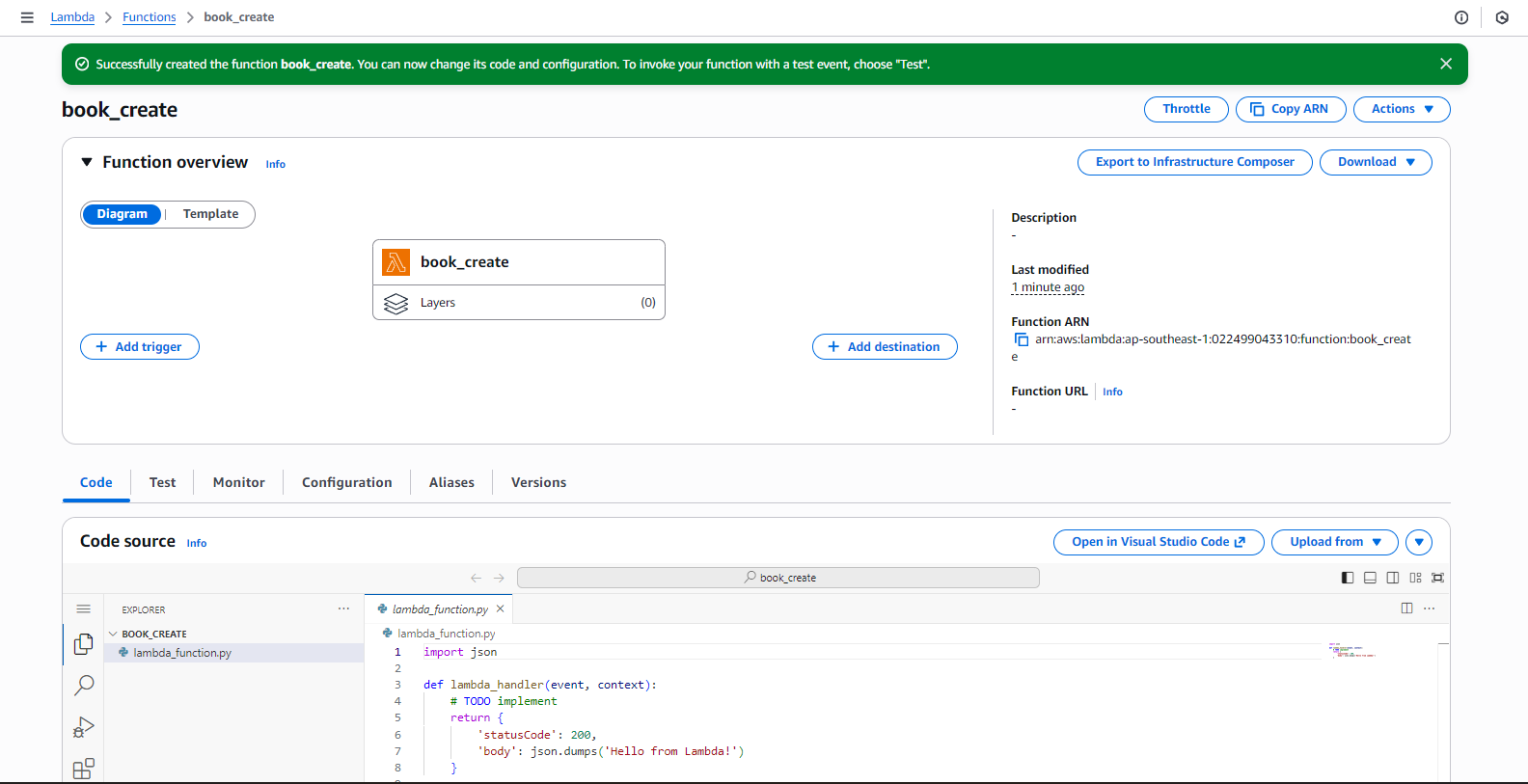This screenshot has height=784, width=1528.
Task: Click the Copy ARN button
Action: click(x=1290, y=109)
